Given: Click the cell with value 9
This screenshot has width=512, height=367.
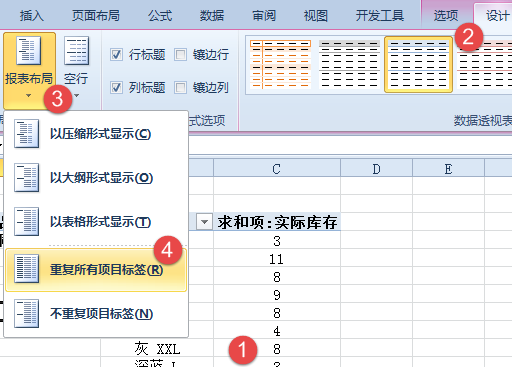Looking at the screenshot, I should pos(277,295).
